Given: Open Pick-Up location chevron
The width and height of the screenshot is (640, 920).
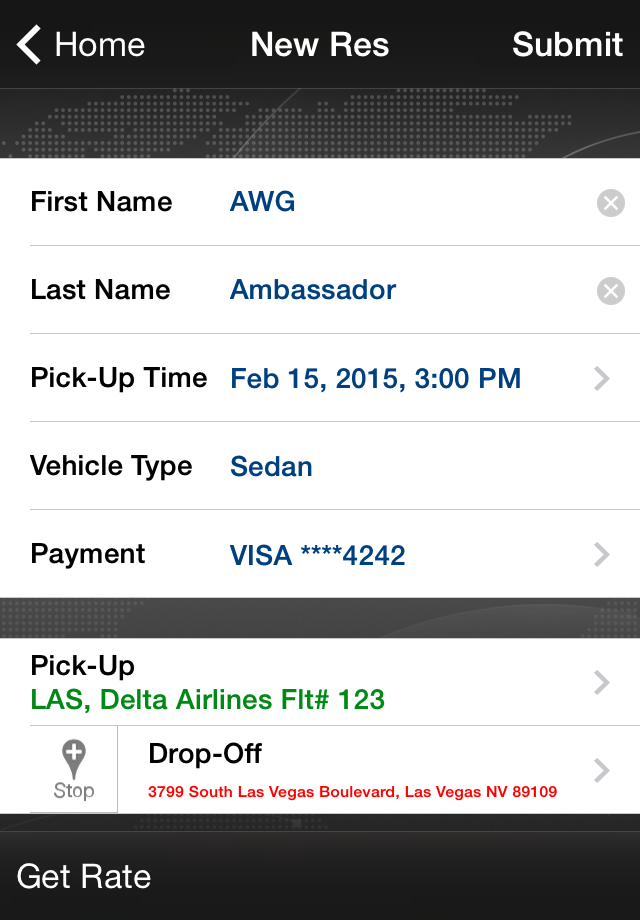Looking at the screenshot, I should pos(602,682).
